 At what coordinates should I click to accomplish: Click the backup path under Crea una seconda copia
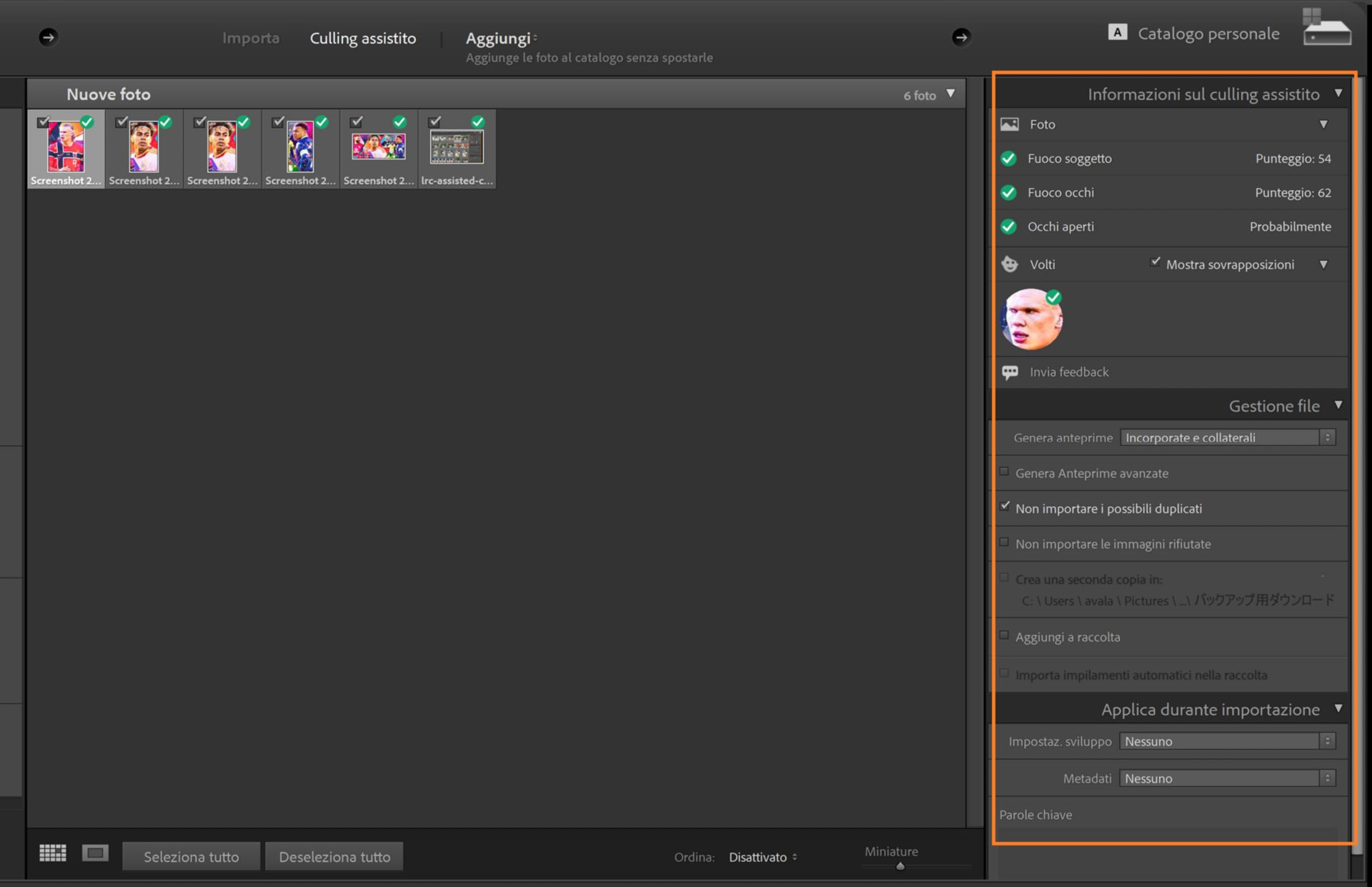pos(1178,600)
